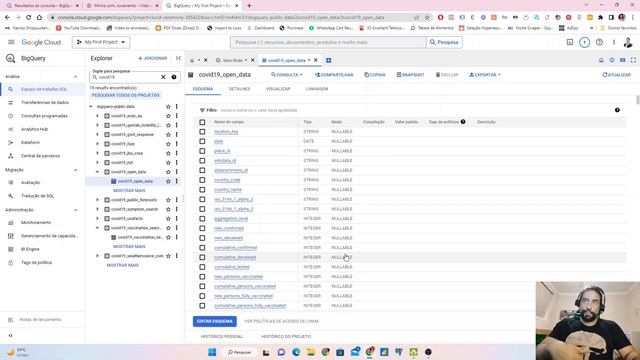Clear the Explorer search field
This screenshot has height=360, width=640.
tap(163, 77)
